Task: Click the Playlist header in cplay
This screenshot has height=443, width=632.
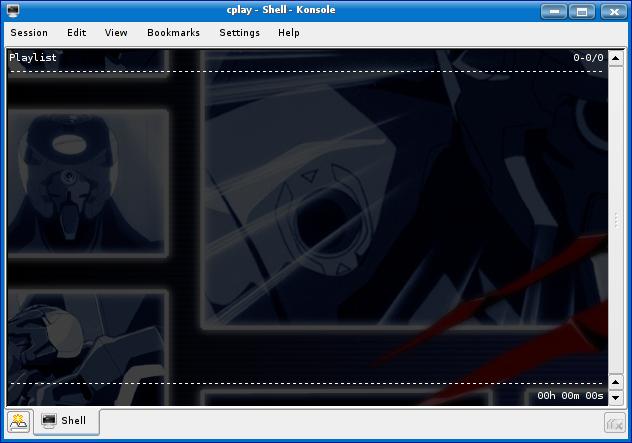Action: pos(33,58)
